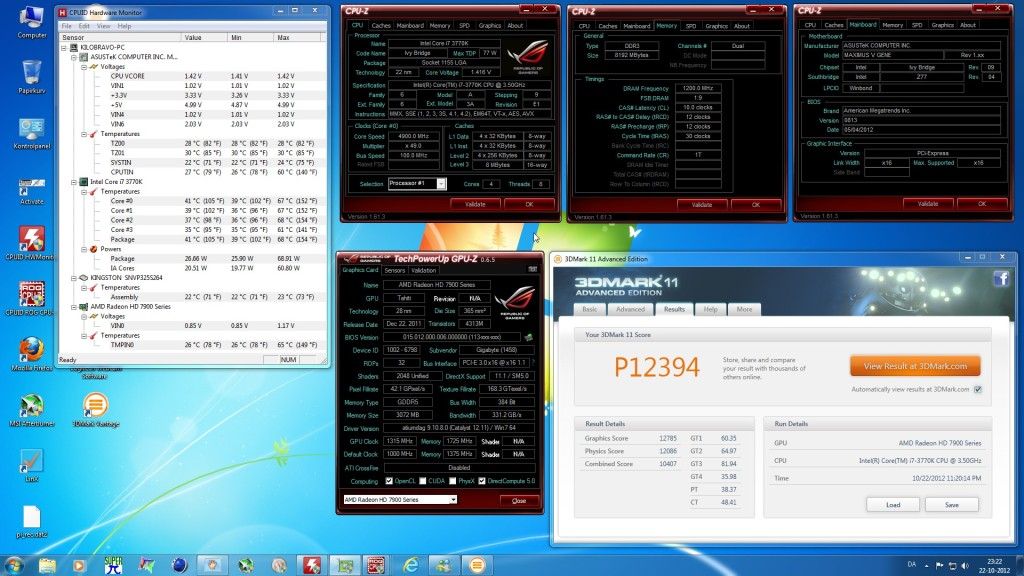This screenshot has height=576, width=1024.
Task: Switch to 3DMark orange taskbar icon
Action: [477, 565]
